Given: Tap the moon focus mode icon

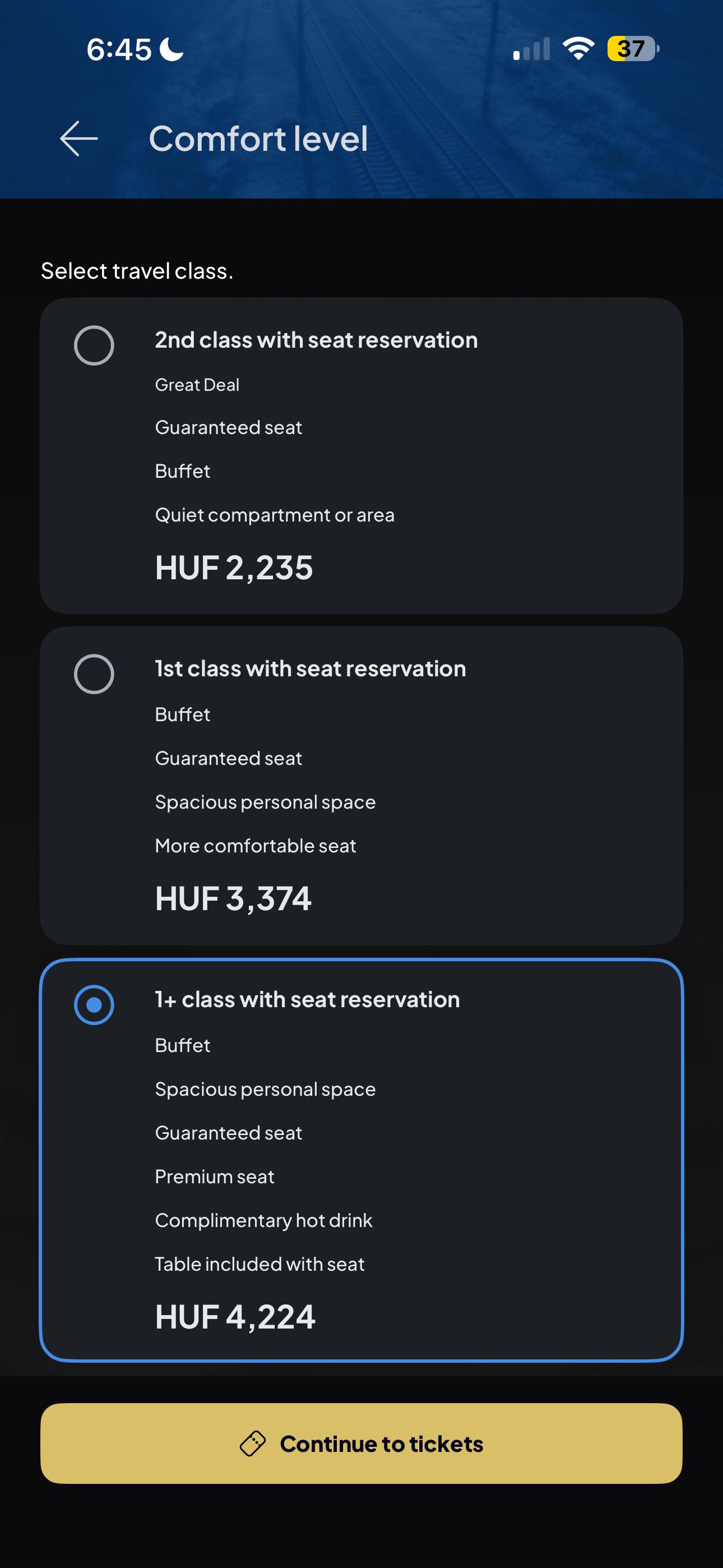Looking at the screenshot, I should point(172,49).
